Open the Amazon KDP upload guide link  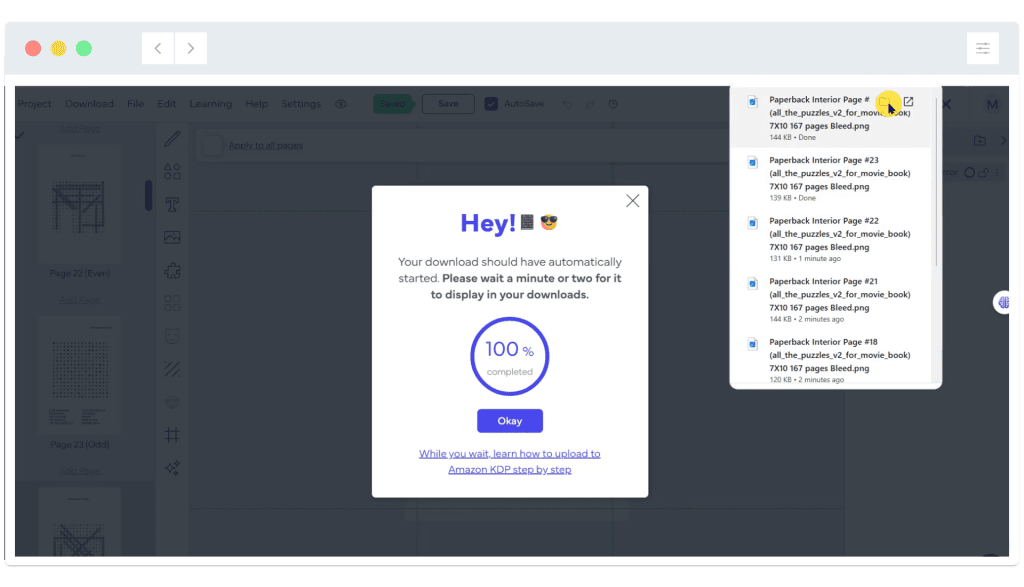click(509, 461)
